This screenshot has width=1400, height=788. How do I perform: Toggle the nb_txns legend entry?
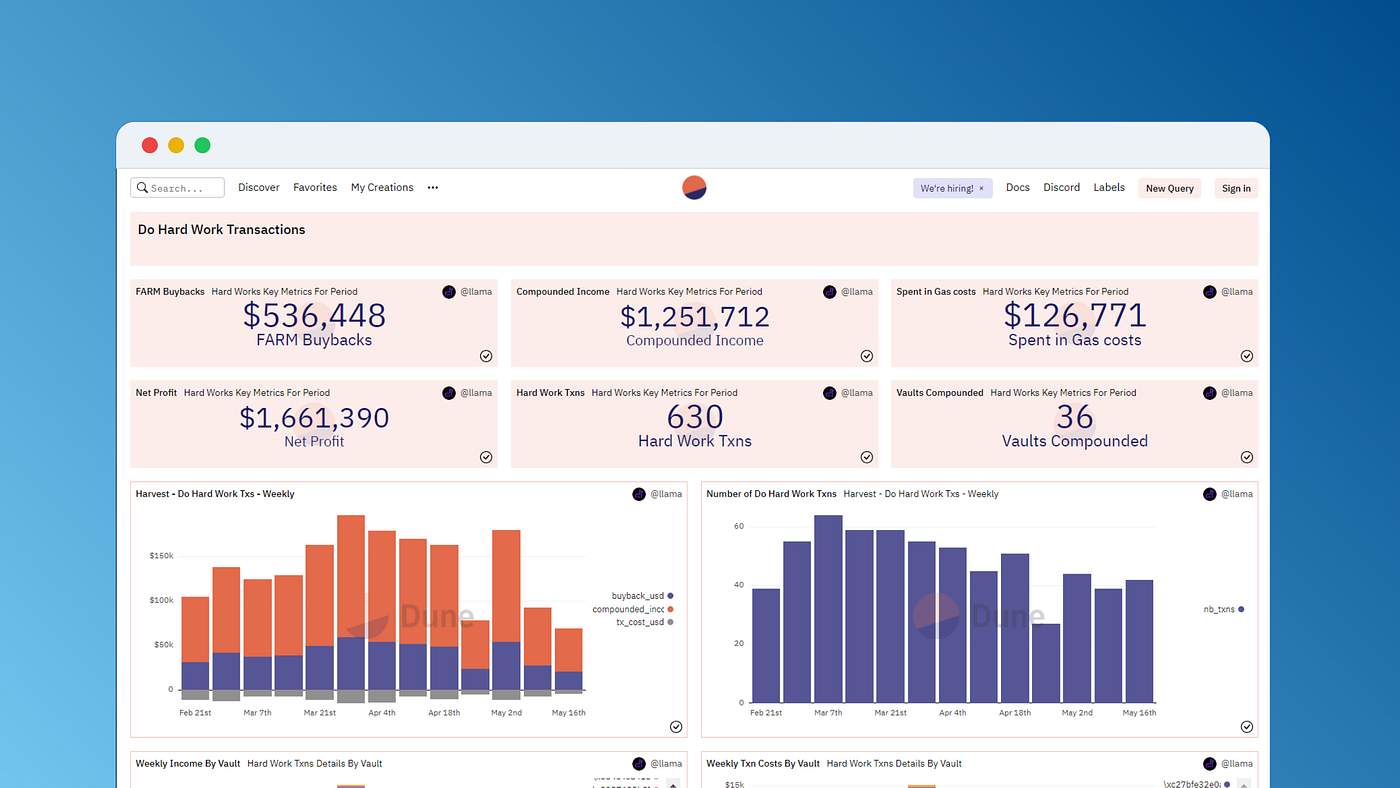click(x=1224, y=609)
